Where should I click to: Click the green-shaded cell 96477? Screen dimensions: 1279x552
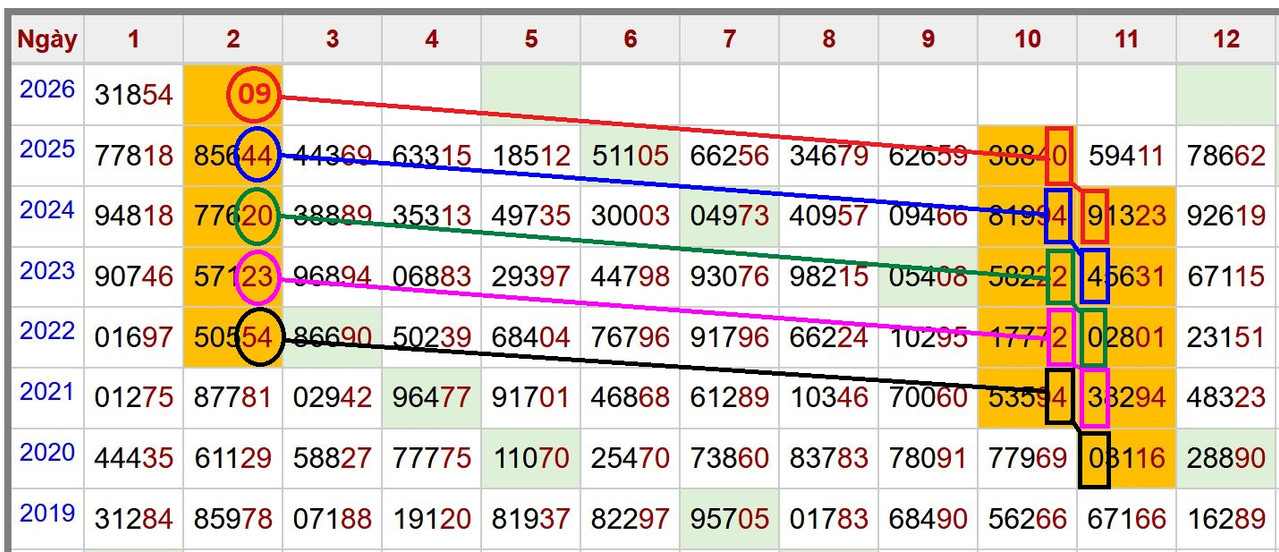431,398
